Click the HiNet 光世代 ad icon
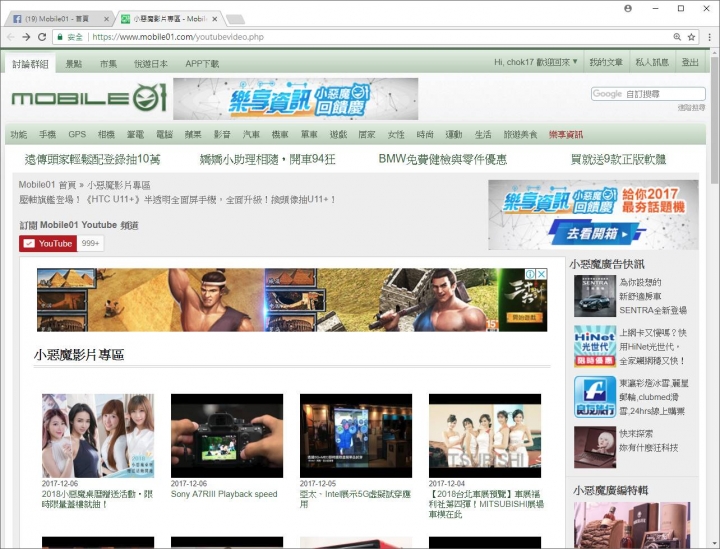 pos(595,346)
